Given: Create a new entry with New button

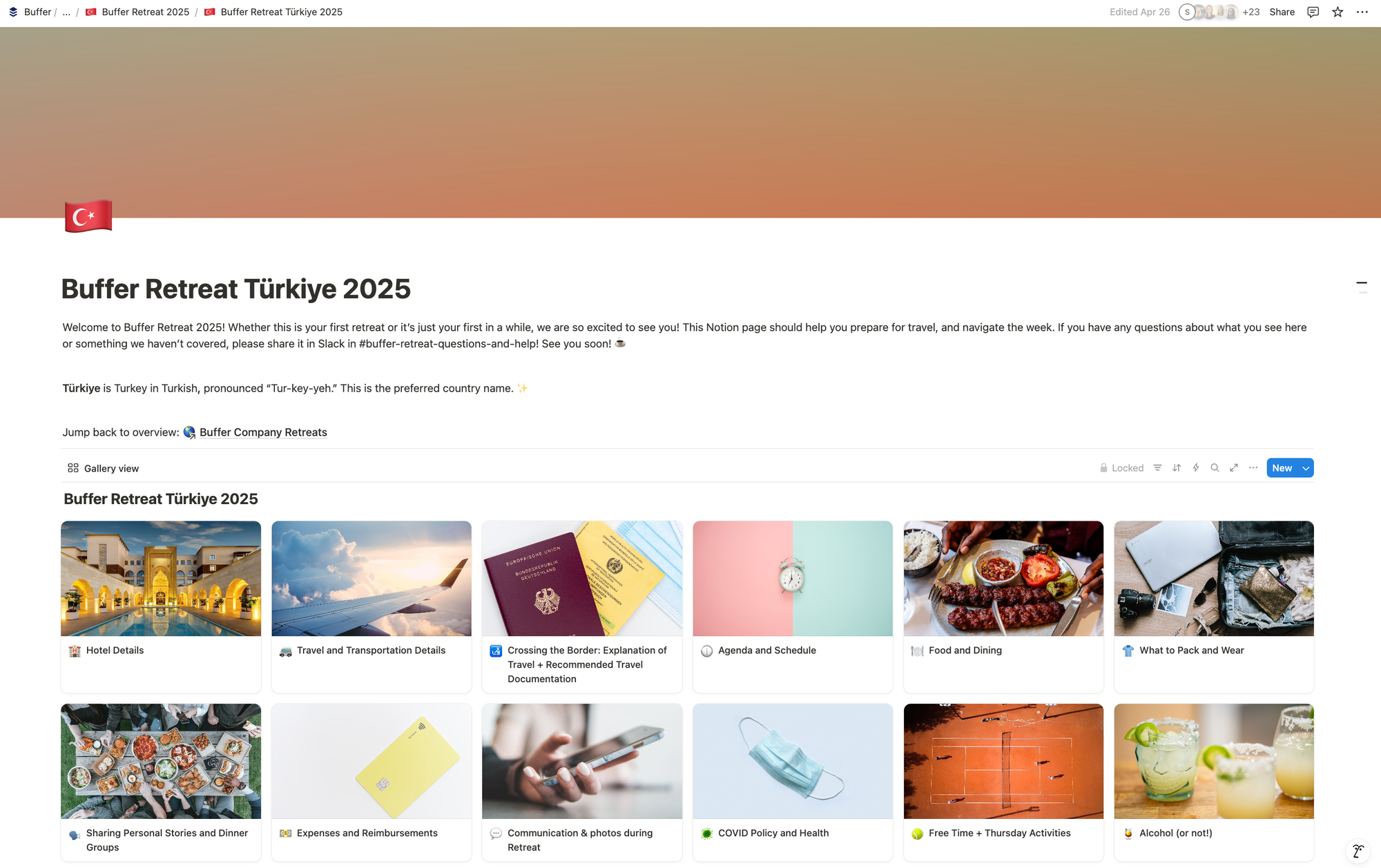Looking at the screenshot, I should pyautogui.click(x=1282, y=468).
